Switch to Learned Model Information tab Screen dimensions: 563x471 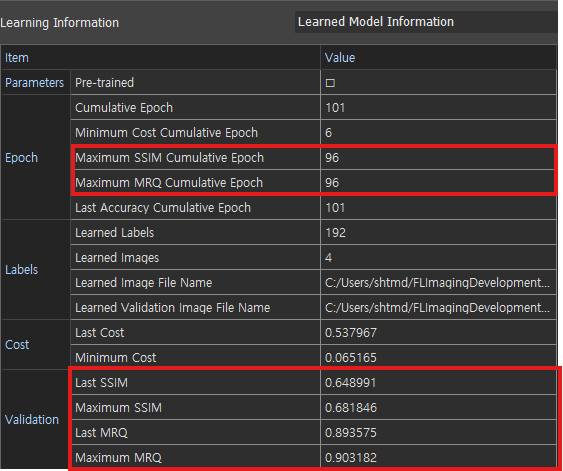point(426,22)
